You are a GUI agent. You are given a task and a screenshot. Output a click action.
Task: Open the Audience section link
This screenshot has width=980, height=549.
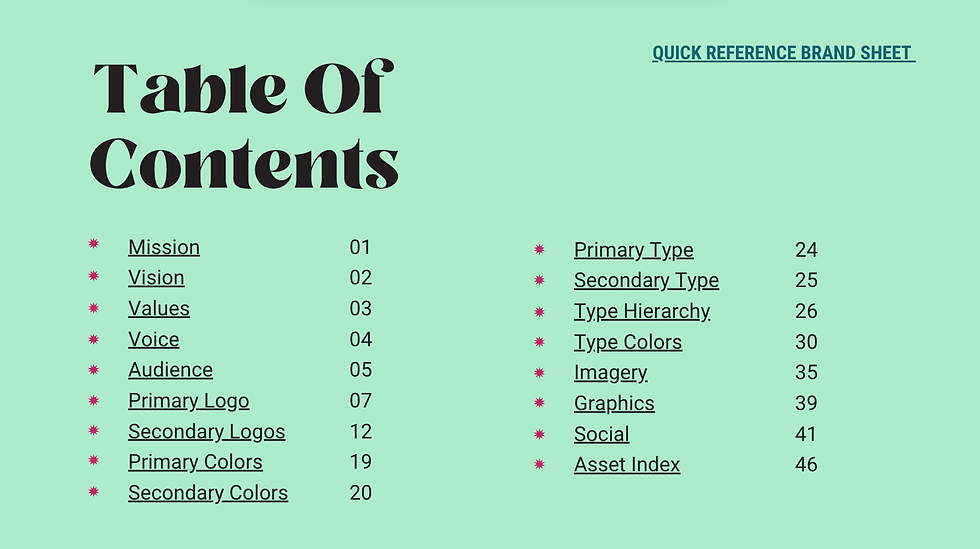(x=171, y=370)
